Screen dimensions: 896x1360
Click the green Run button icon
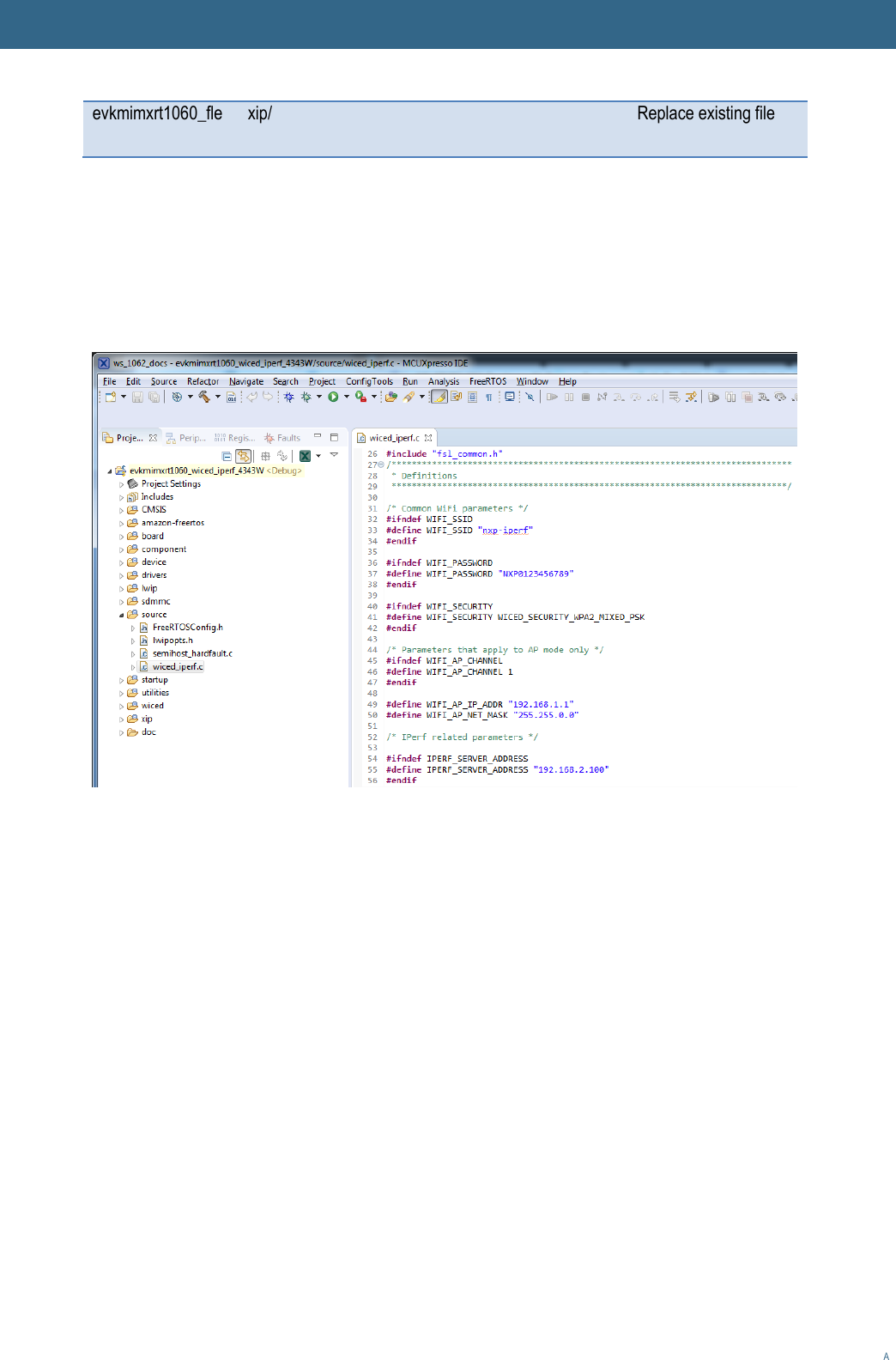[x=333, y=397]
